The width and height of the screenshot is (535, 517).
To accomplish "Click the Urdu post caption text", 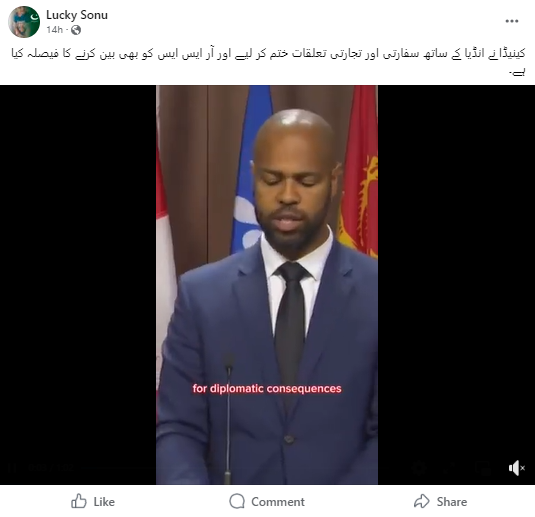I will [268, 62].
